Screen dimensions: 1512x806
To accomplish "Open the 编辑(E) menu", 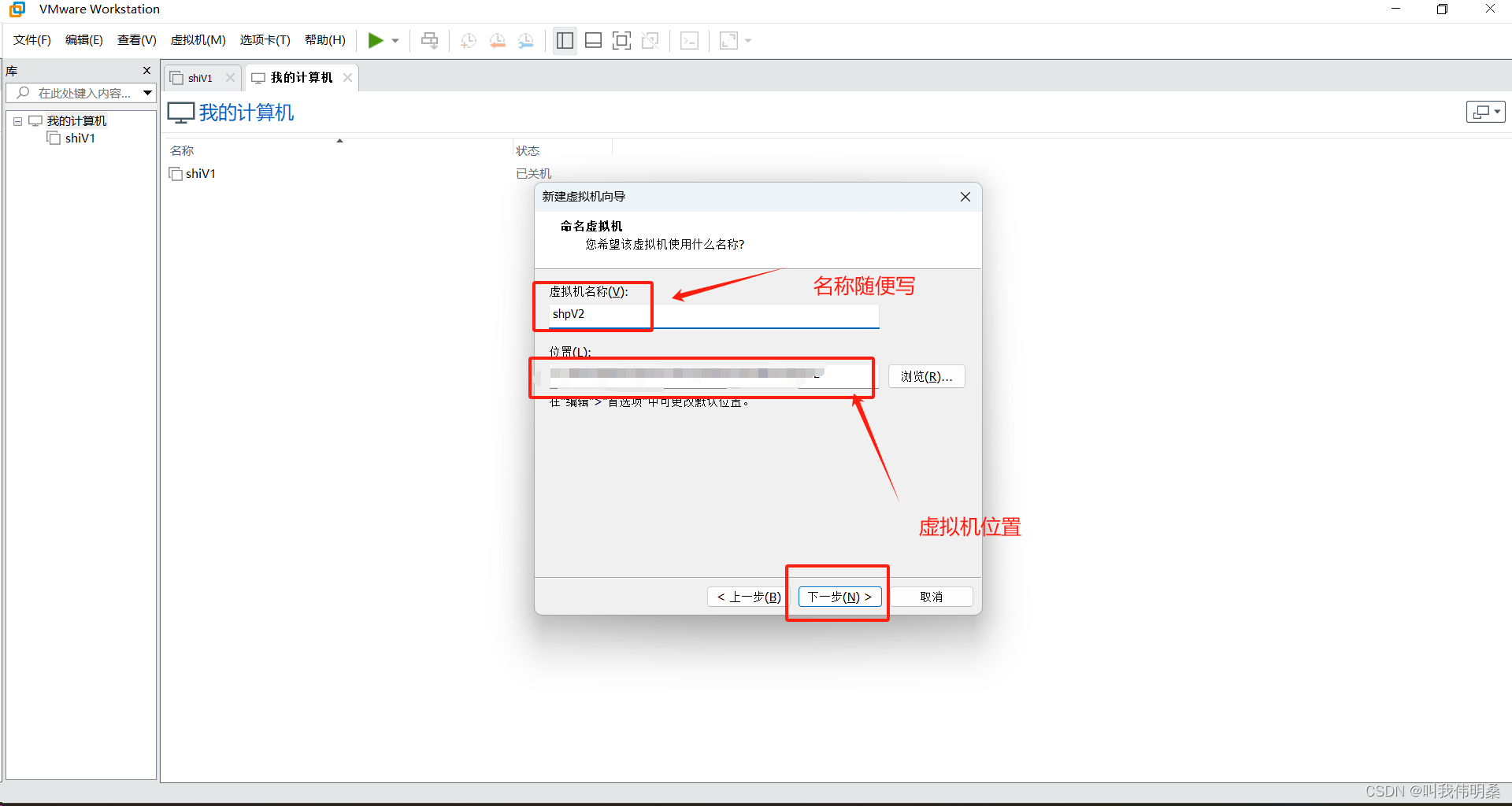I will click(84, 40).
